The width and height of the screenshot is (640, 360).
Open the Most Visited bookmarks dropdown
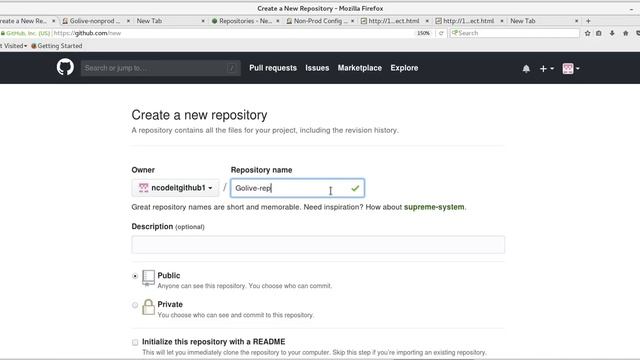coord(13,46)
